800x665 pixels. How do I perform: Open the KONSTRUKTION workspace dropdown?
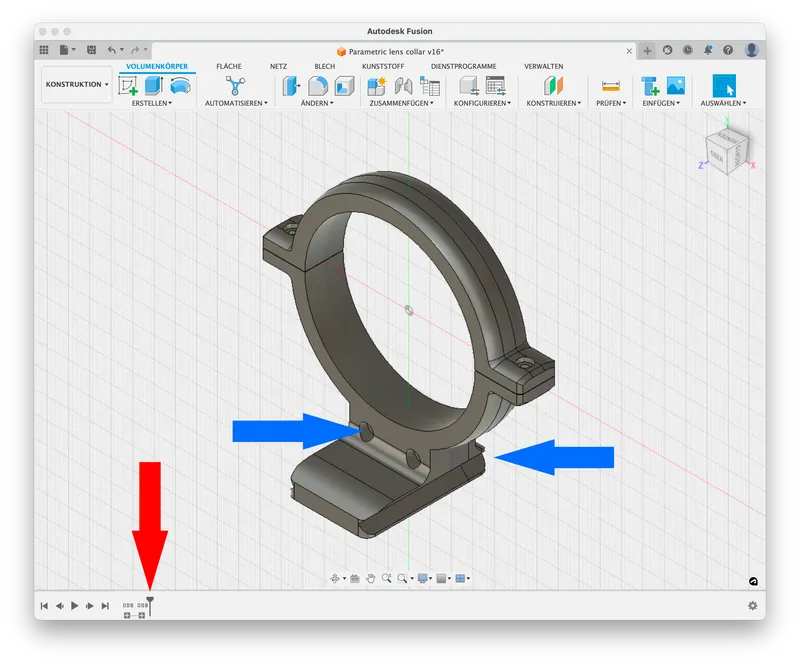[76, 85]
